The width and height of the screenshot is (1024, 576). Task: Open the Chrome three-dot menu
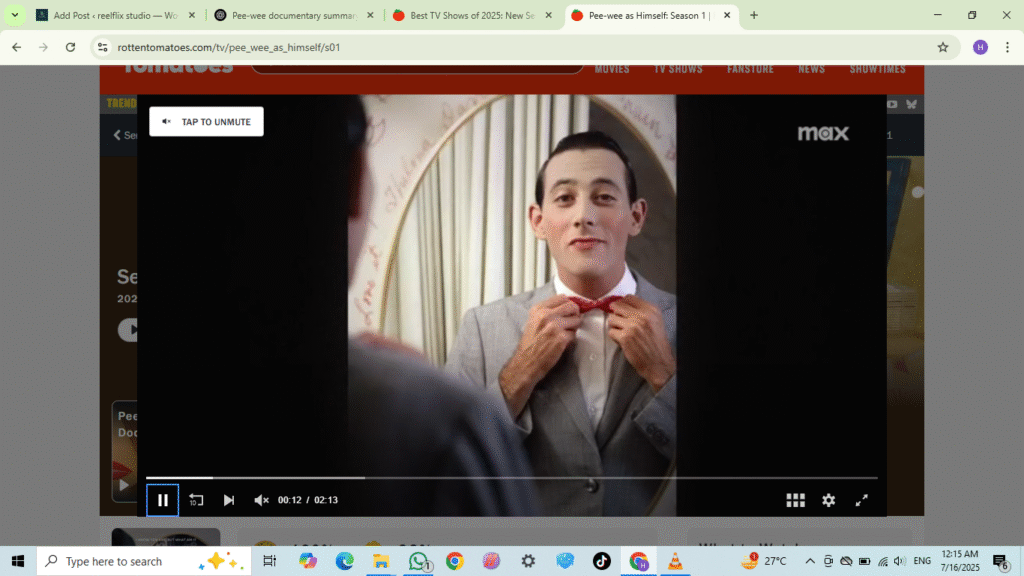tap(1008, 47)
